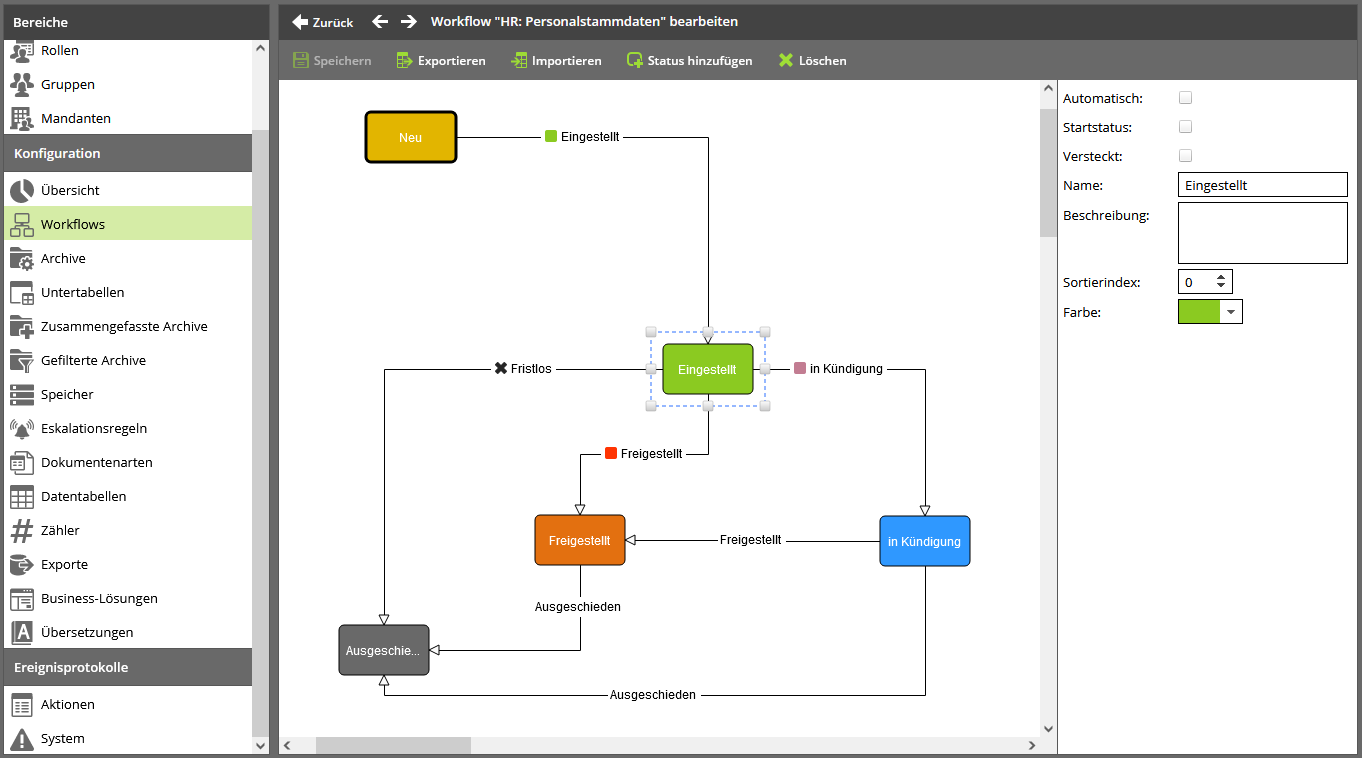Open Gruppen via its people icon
This screenshot has width=1362, height=758.
pos(22,84)
